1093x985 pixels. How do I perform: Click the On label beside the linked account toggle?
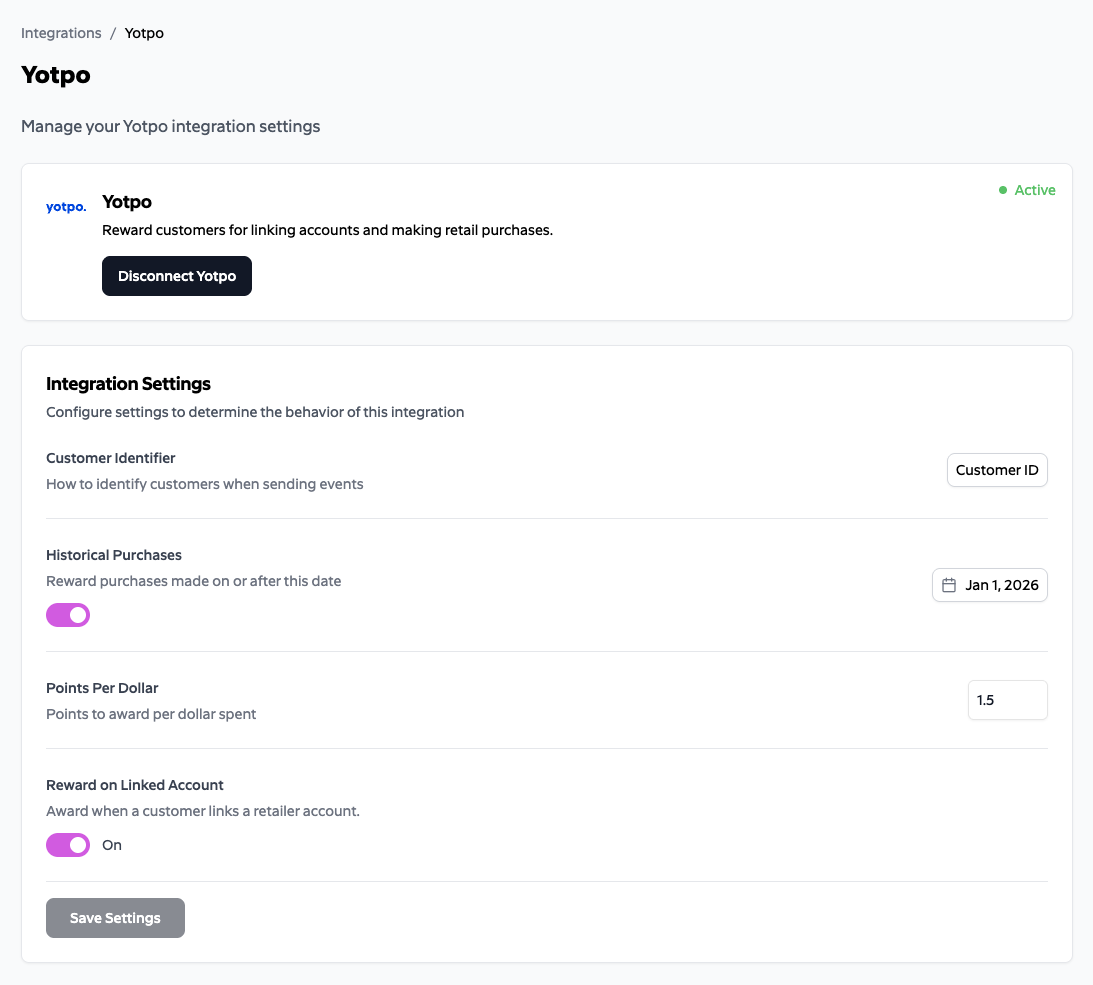coord(111,845)
